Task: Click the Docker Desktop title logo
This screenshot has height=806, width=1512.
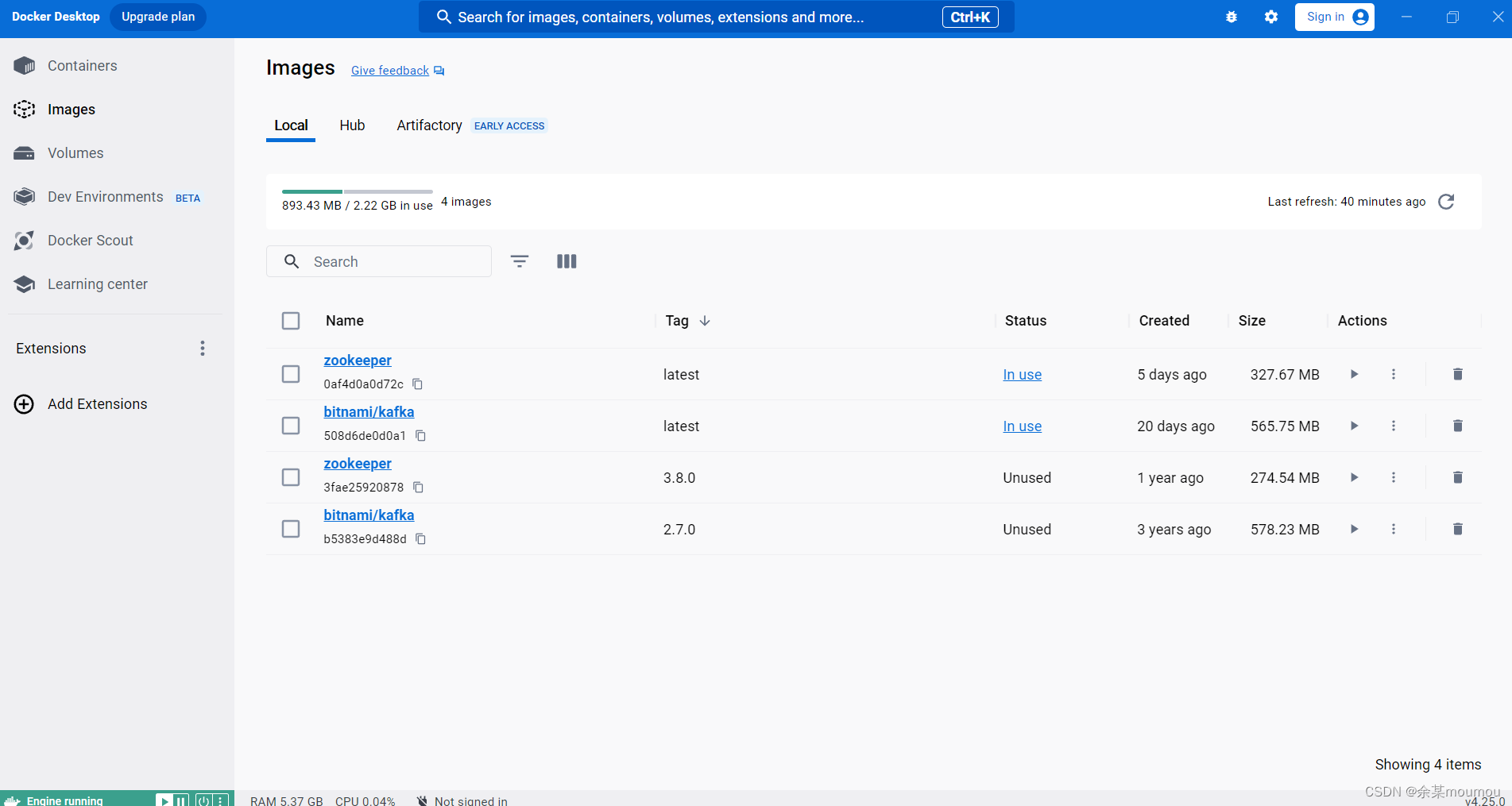Action: 56,17
